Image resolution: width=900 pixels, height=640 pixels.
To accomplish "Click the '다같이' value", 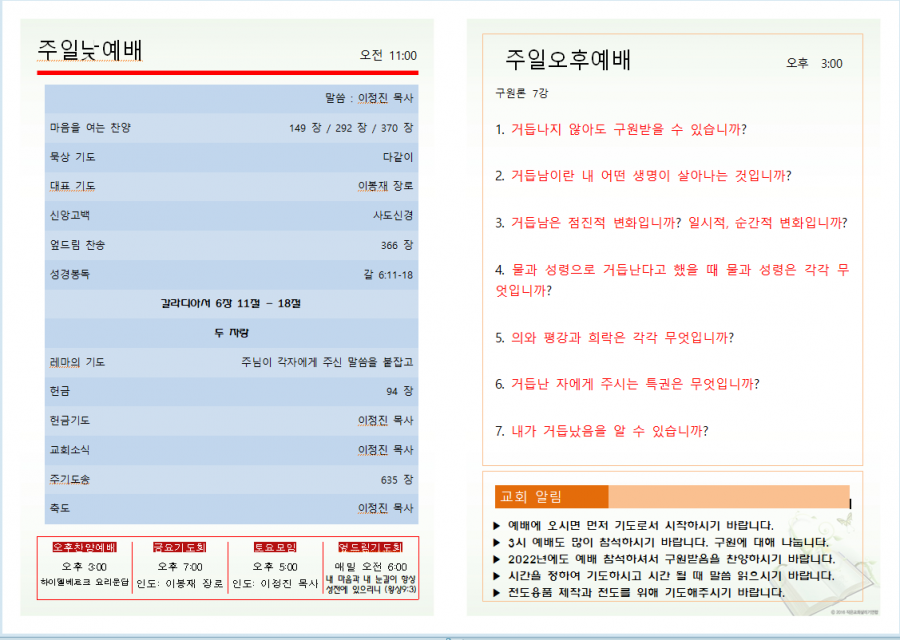I will click(x=398, y=157).
